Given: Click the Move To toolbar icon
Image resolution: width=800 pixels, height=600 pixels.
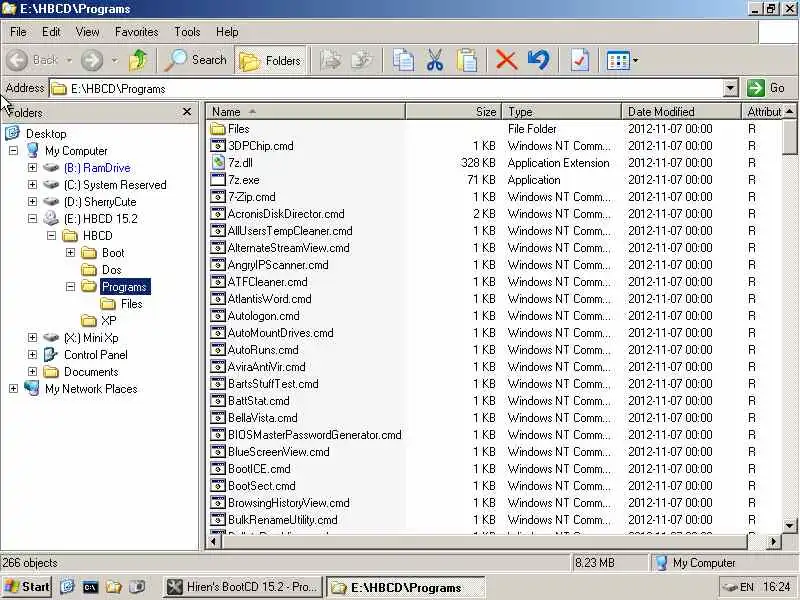Looking at the screenshot, I should (x=331, y=60).
